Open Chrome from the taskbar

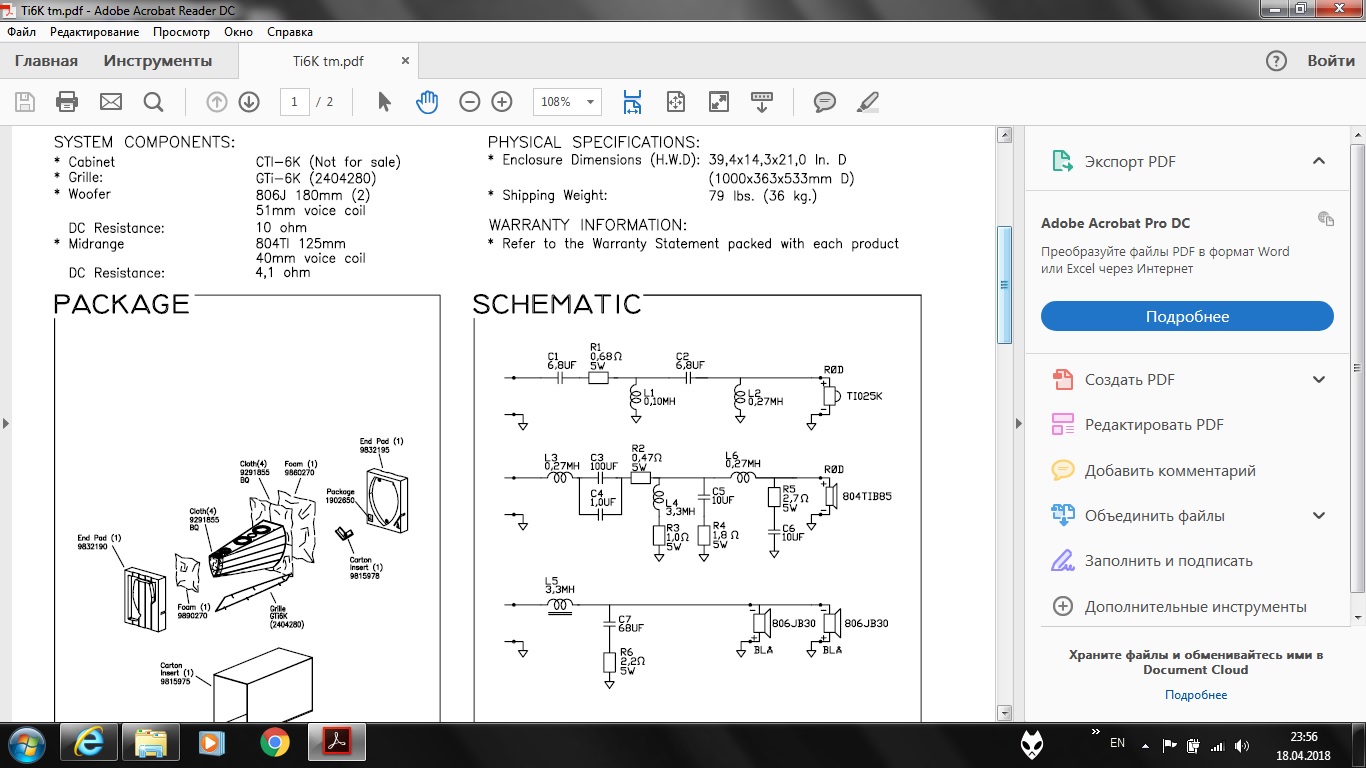coord(274,743)
